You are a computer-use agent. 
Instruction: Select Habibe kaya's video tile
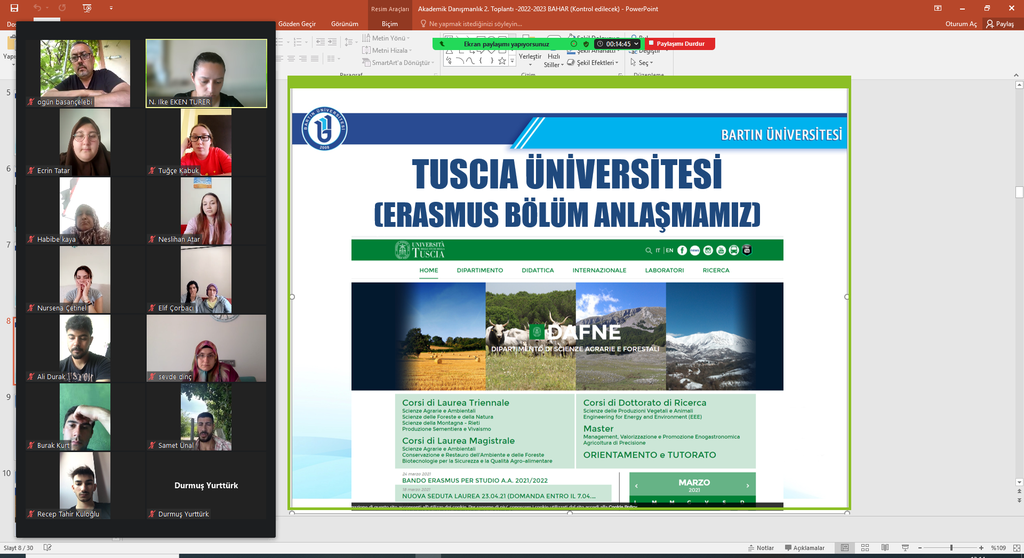coord(85,211)
